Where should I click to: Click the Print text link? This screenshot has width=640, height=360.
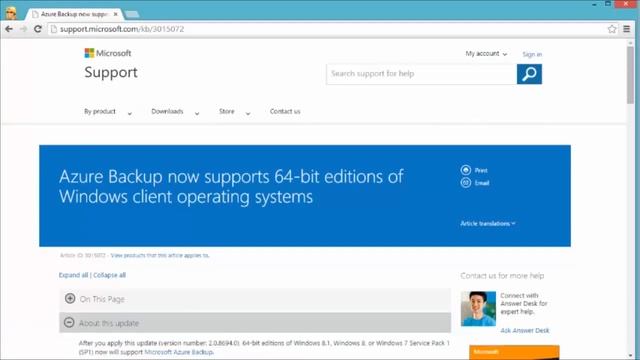(481, 171)
